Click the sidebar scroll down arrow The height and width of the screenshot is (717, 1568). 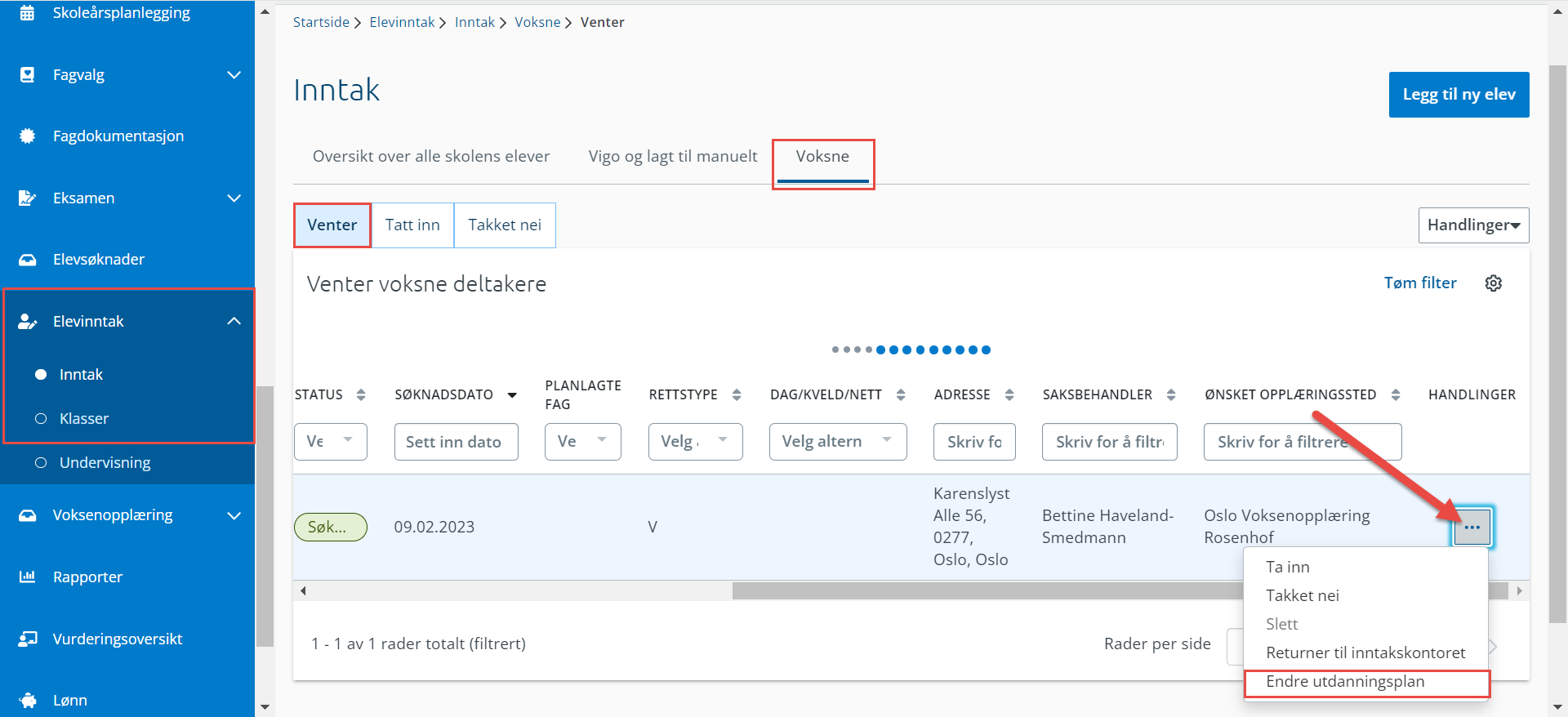tap(265, 707)
